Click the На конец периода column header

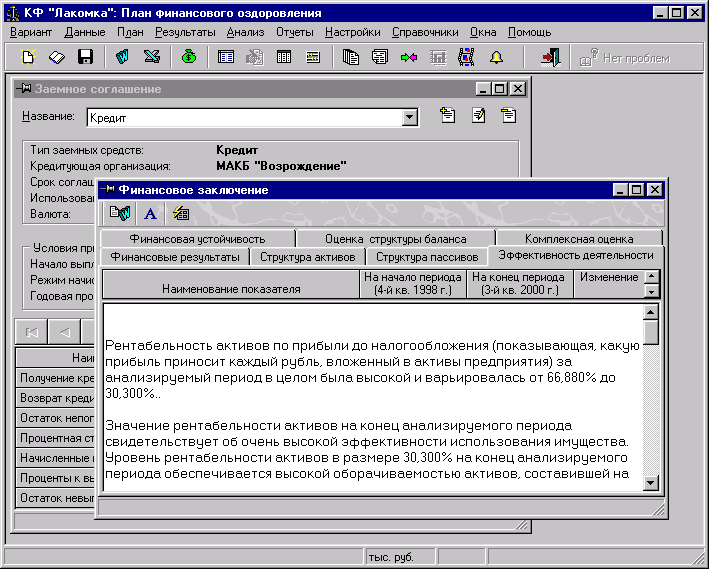[x=520, y=284]
